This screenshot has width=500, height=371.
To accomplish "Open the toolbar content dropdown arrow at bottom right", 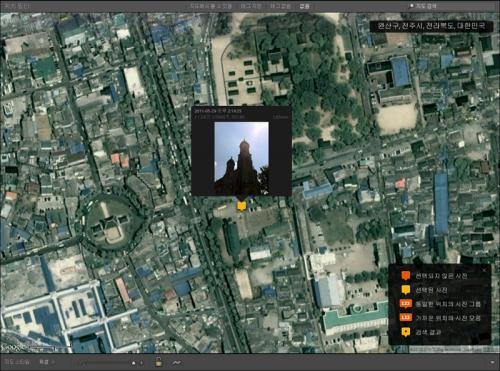I will click(492, 362).
